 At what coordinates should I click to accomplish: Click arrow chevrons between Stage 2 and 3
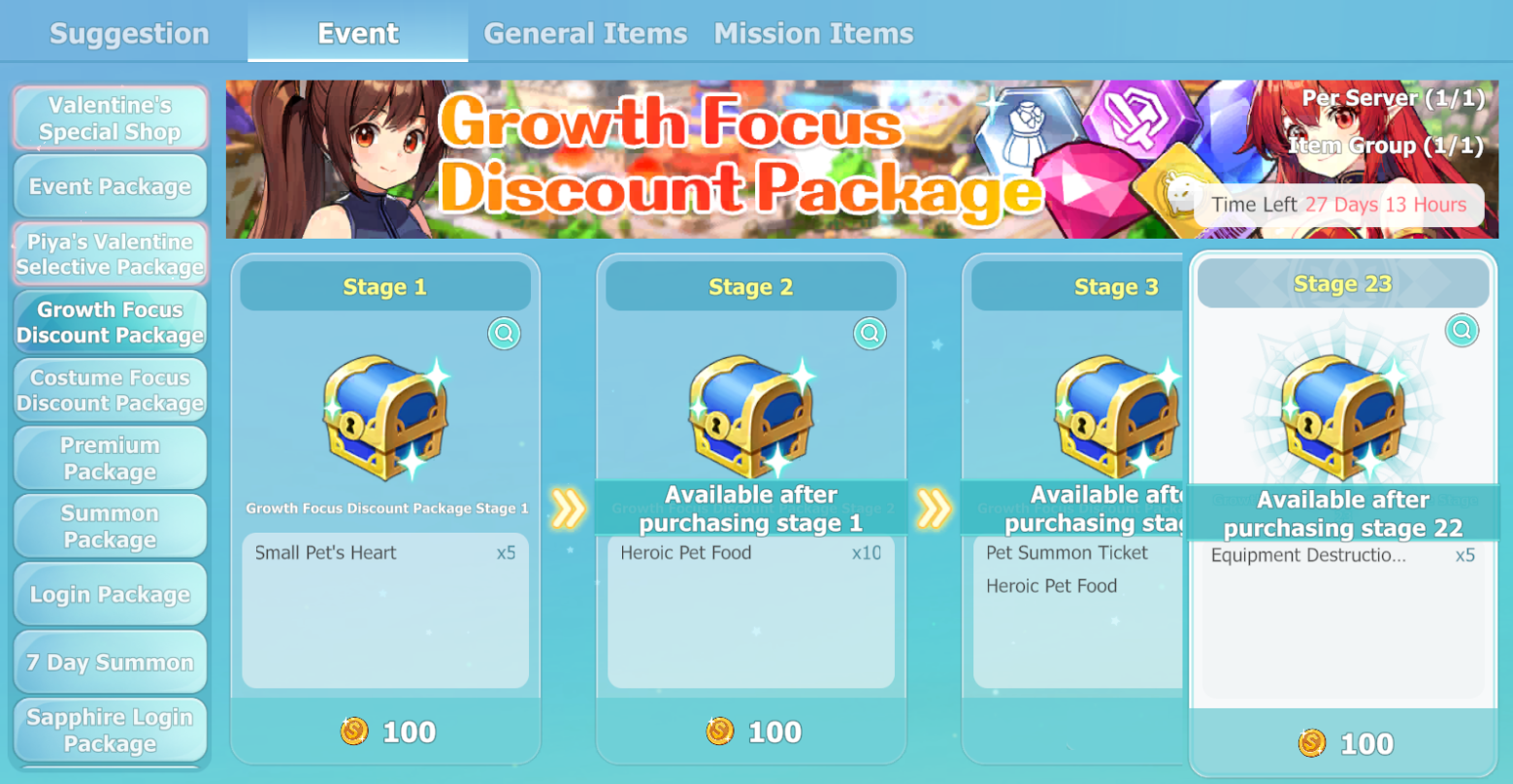tap(932, 508)
